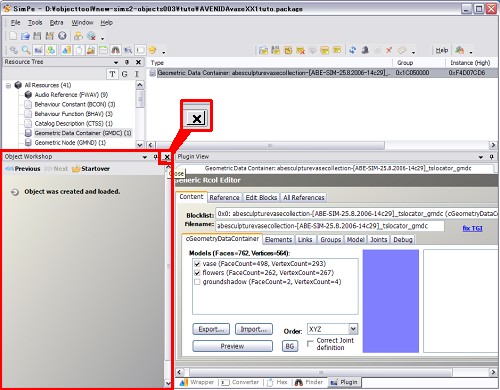Select Geometric Node (GMND) tree item
The width and height of the screenshot is (500, 390).
pos(70,143)
